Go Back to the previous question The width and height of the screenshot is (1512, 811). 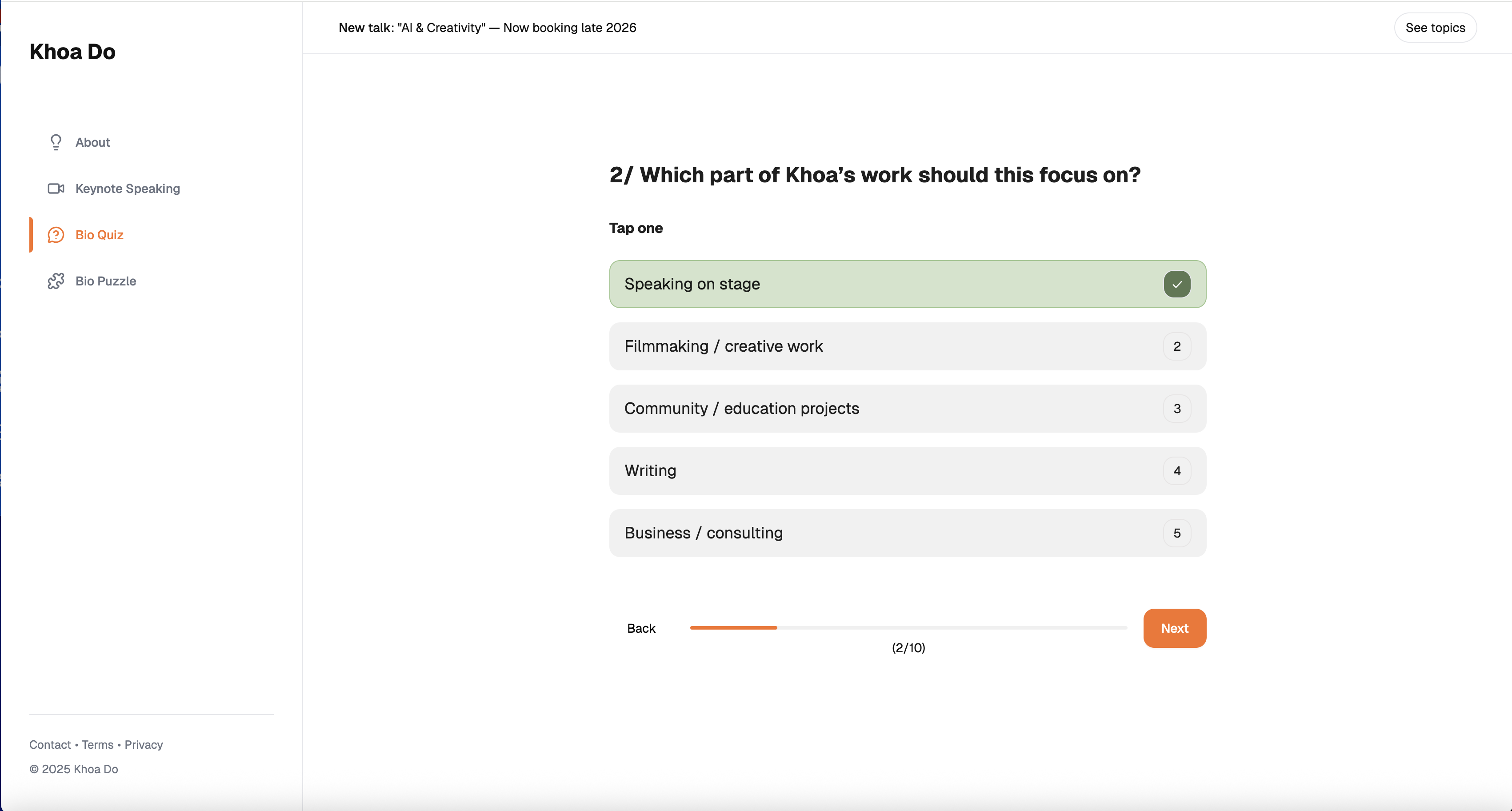pos(641,628)
